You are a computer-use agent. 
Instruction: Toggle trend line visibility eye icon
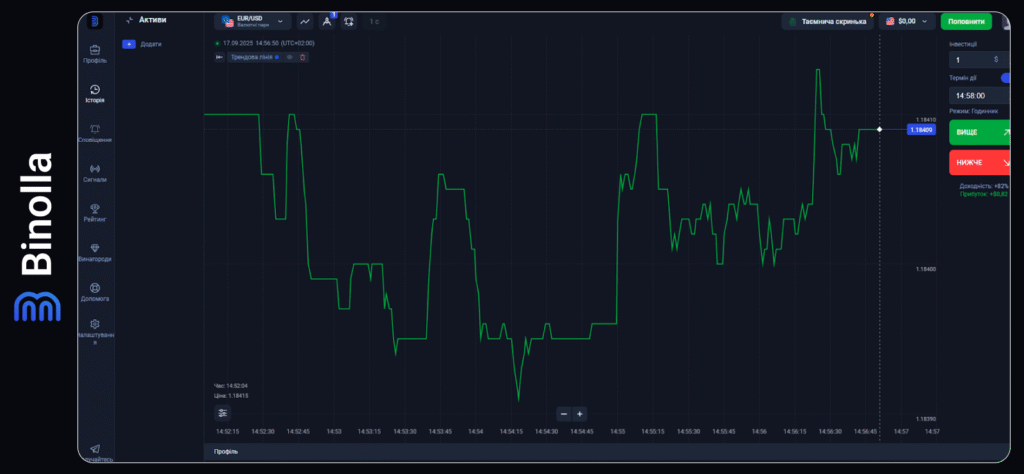pos(290,57)
